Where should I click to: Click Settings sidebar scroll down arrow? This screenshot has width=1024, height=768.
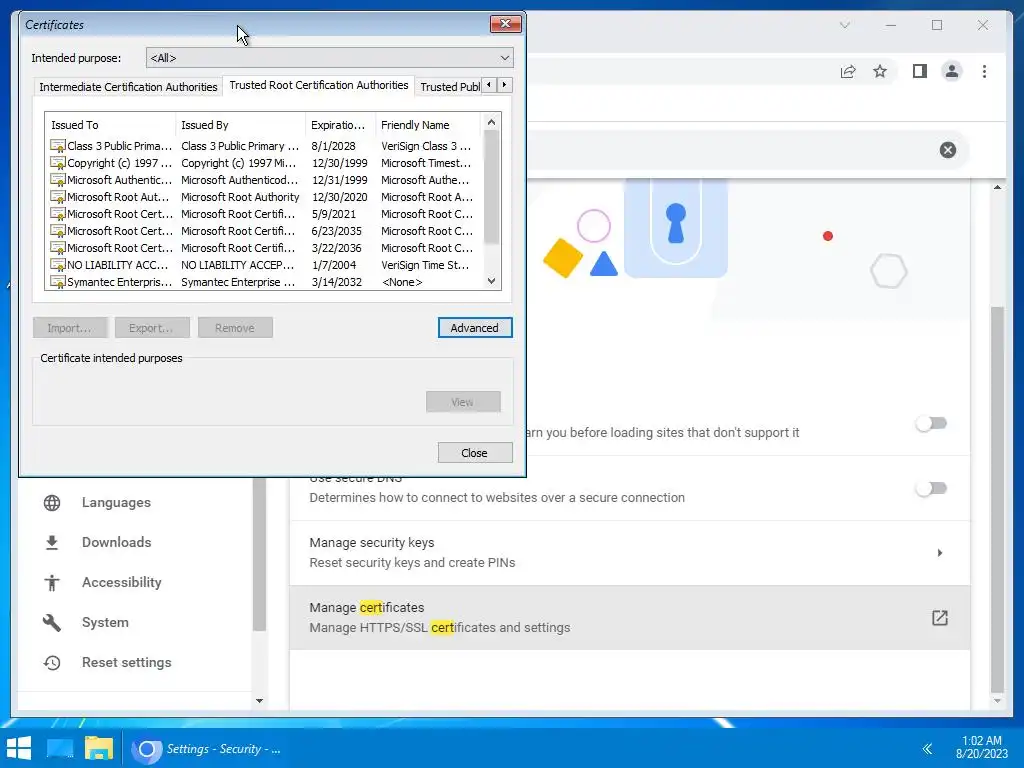coord(259,701)
